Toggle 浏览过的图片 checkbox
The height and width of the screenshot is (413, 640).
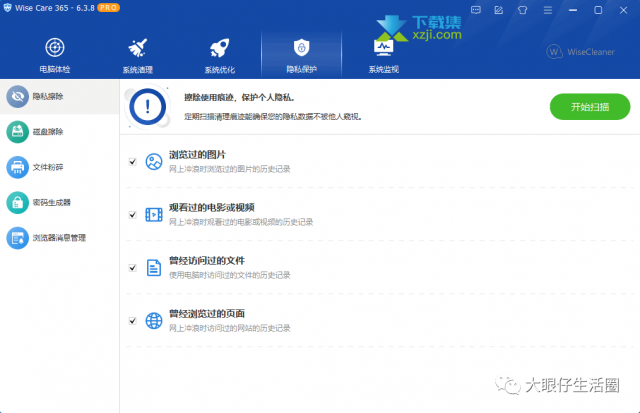133,162
